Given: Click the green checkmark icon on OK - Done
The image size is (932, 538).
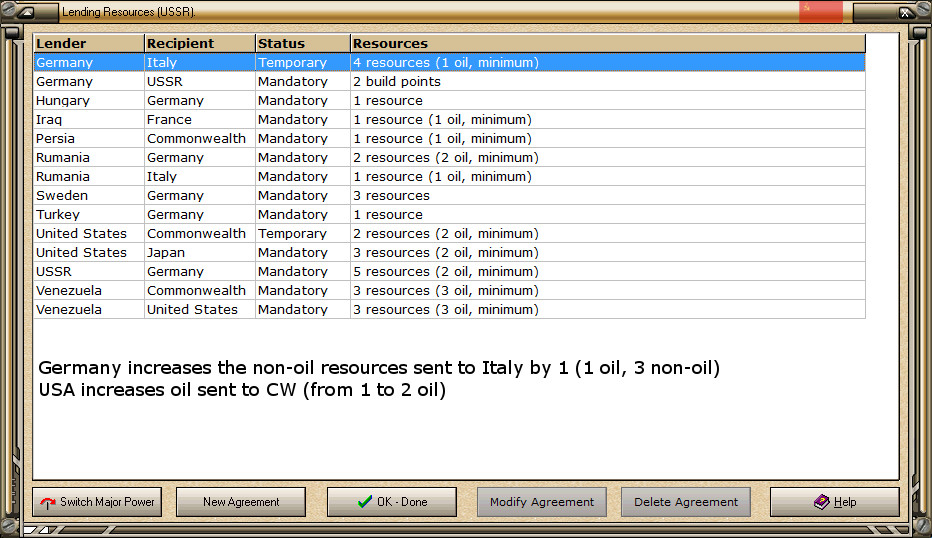Looking at the screenshot, I should tap(365, 502).
